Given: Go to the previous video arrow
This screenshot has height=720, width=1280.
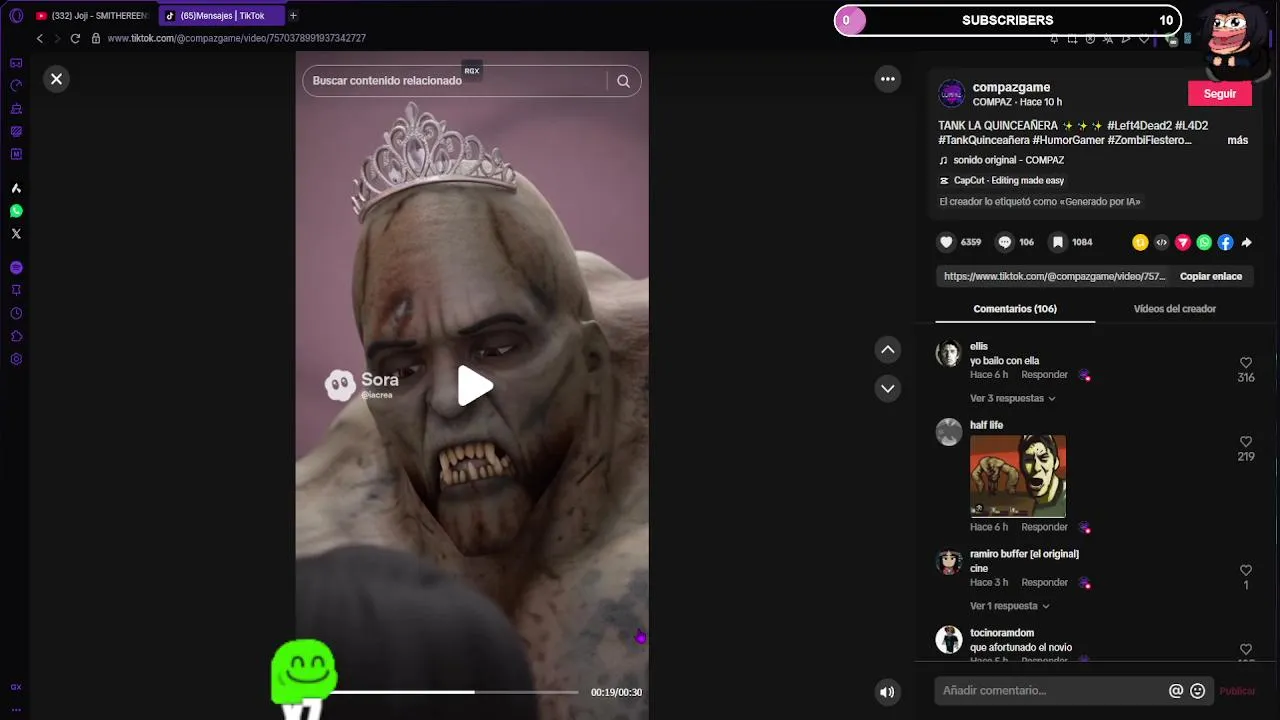Looking at the screenshot, I should tap(888, 349).
